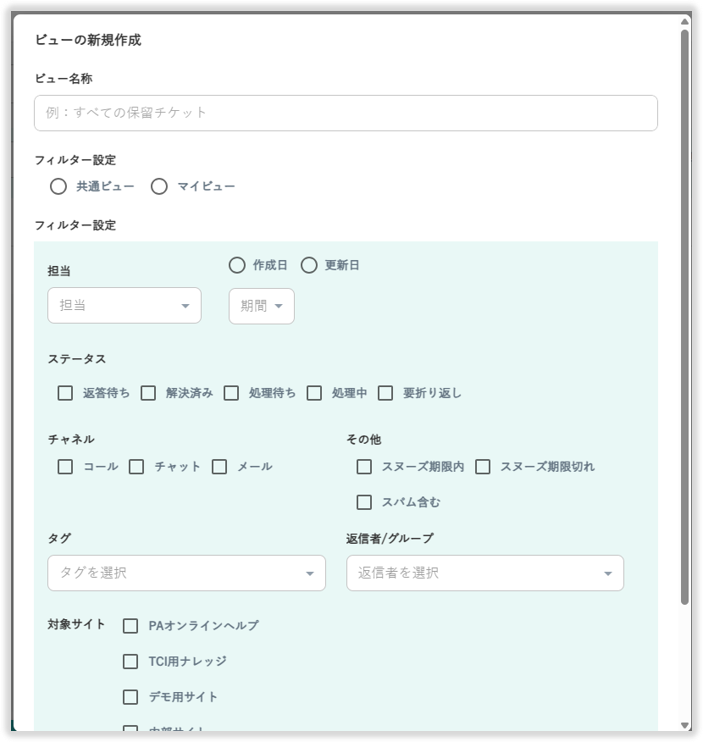Check the 返答待ち status checkbox
The image size is (703, 742).
click(x=66, y=393)
